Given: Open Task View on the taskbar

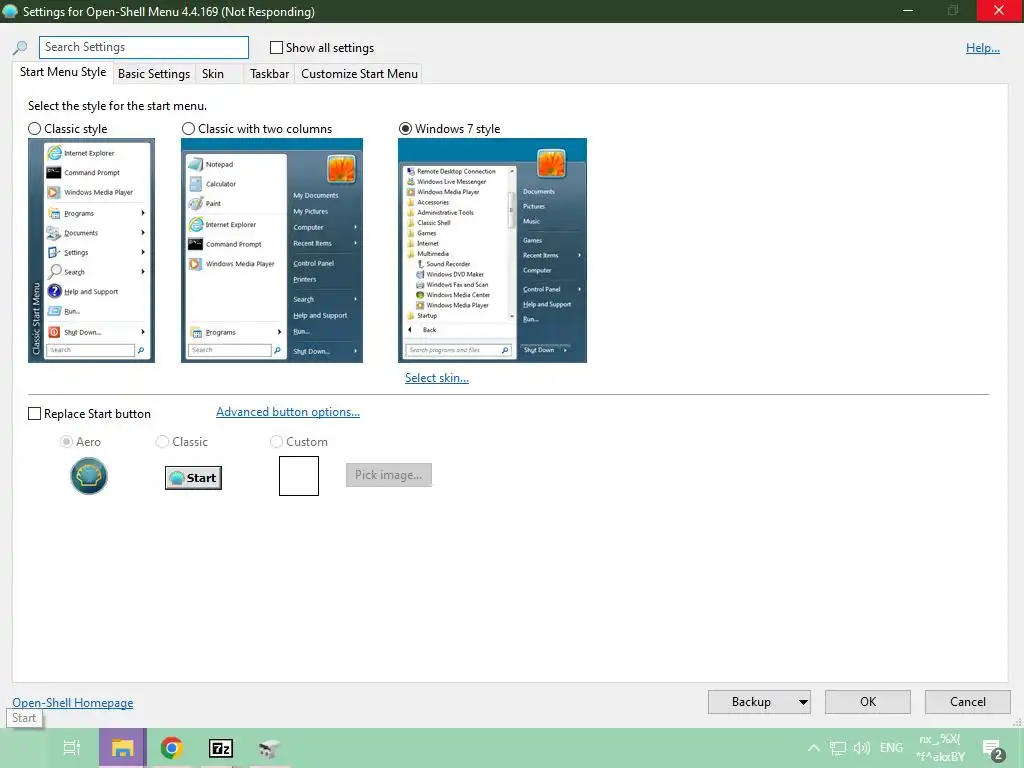Looking at the screenshot, I should [x=72, y=748].
